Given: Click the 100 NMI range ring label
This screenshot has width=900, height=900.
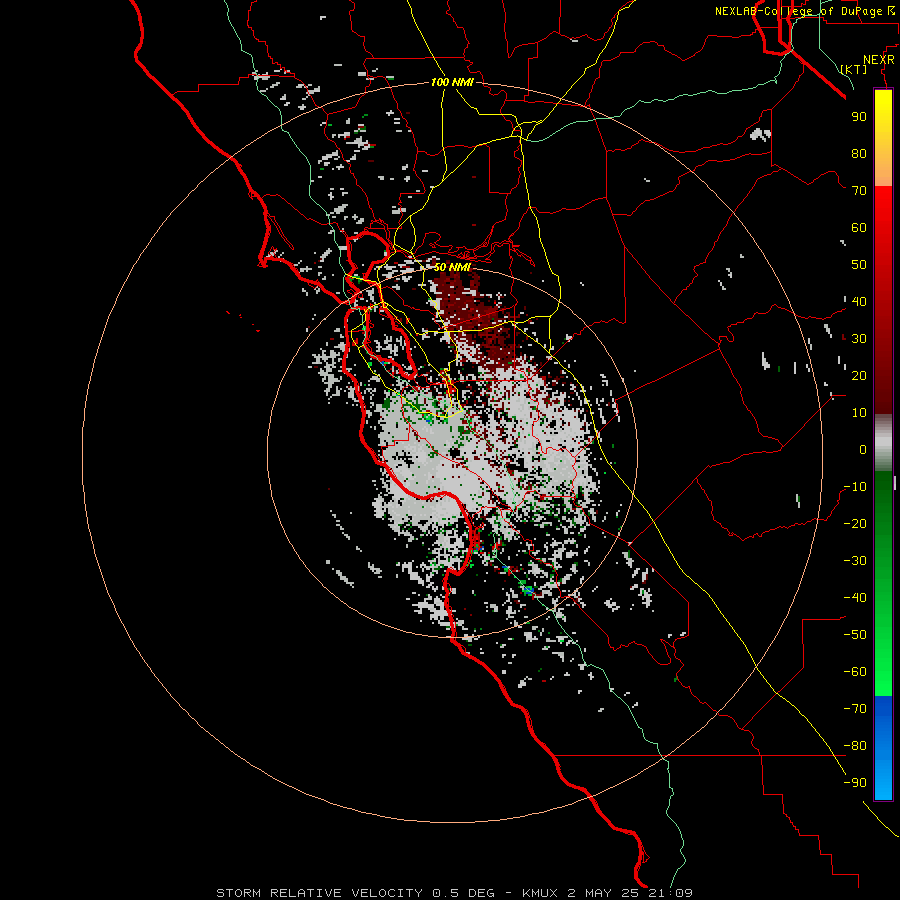Looking at the screenshot, I should (452, 82).
